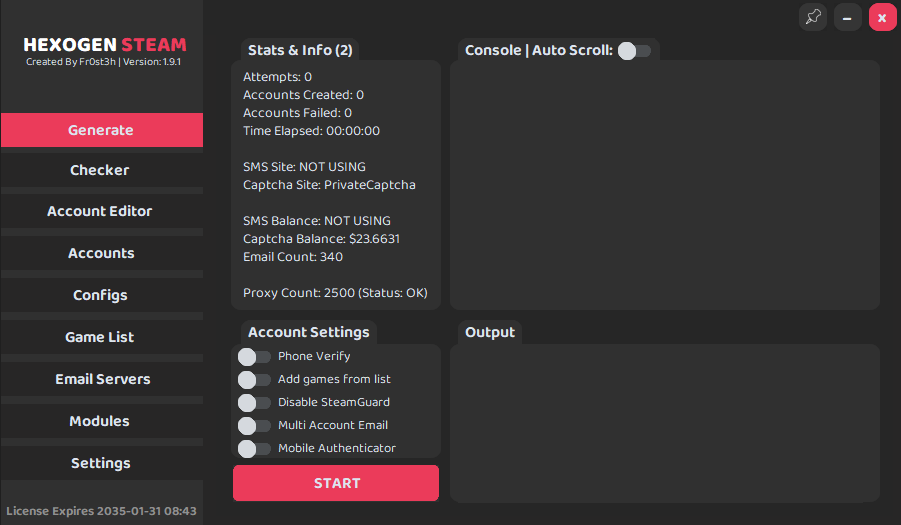This screenshot has width=901, height=525.
Task: Go to Account Editor page
Action: tap(101, 212)
